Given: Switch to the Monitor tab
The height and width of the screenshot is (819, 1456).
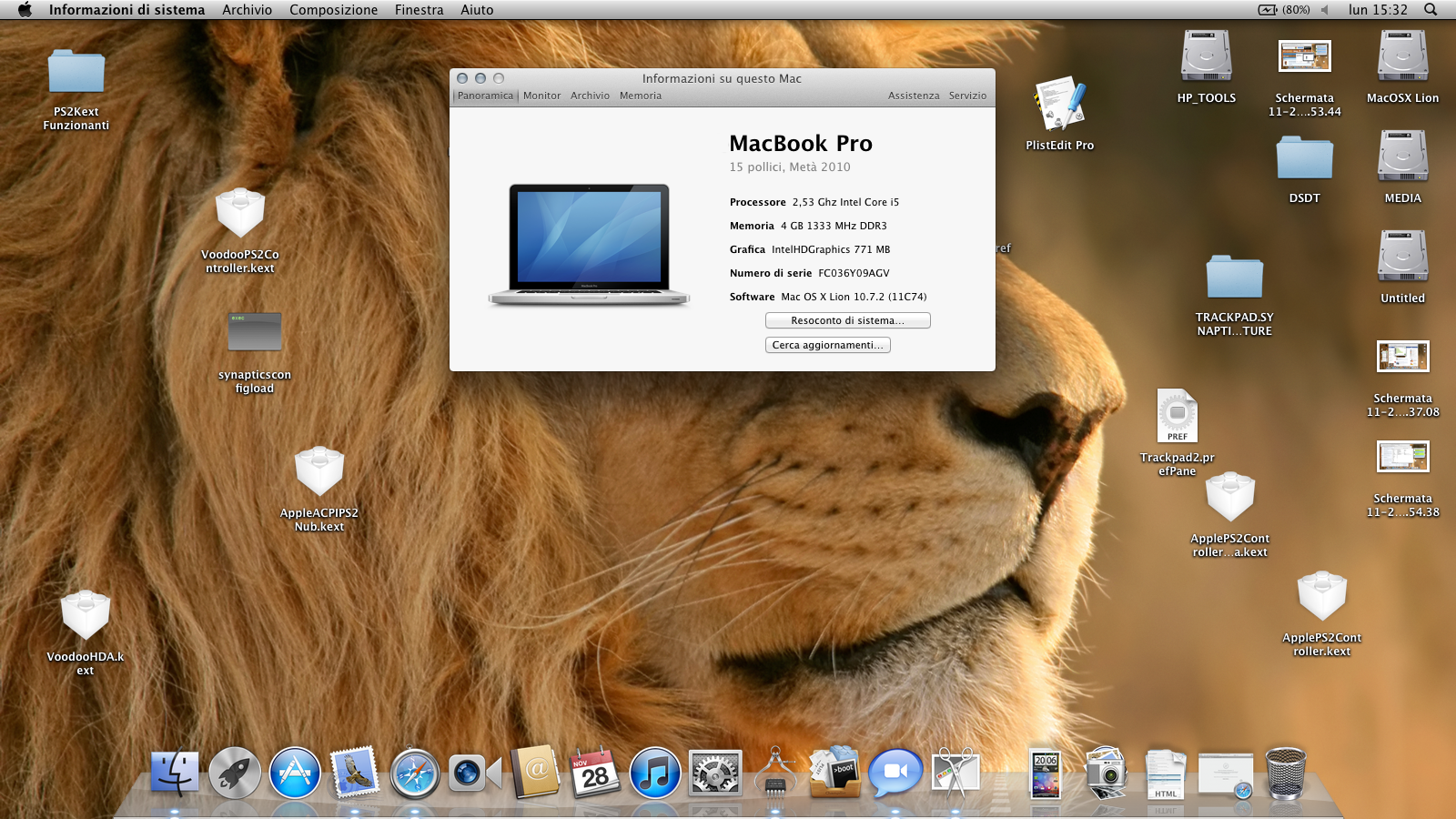Looking at the screenshot, I should coord(541,96).
